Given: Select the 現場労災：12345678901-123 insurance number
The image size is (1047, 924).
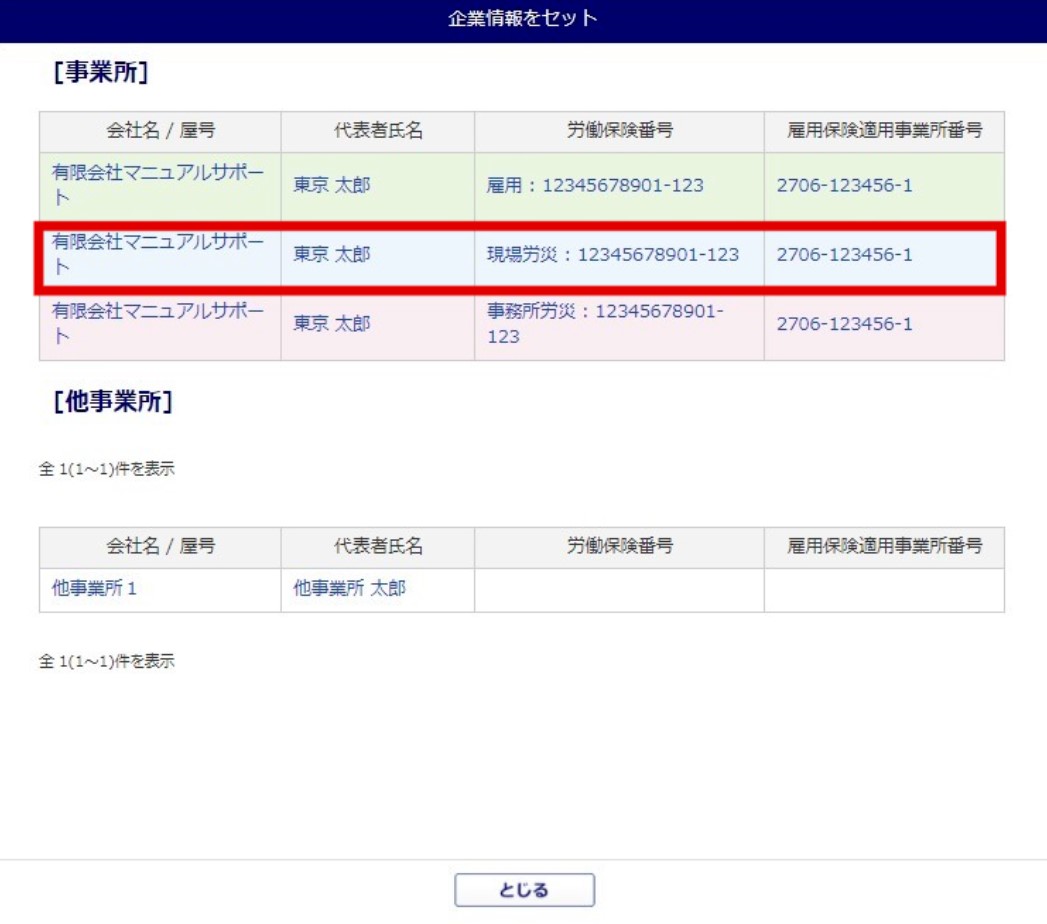Looking at the screenshot, I should [x=613, y=254].
